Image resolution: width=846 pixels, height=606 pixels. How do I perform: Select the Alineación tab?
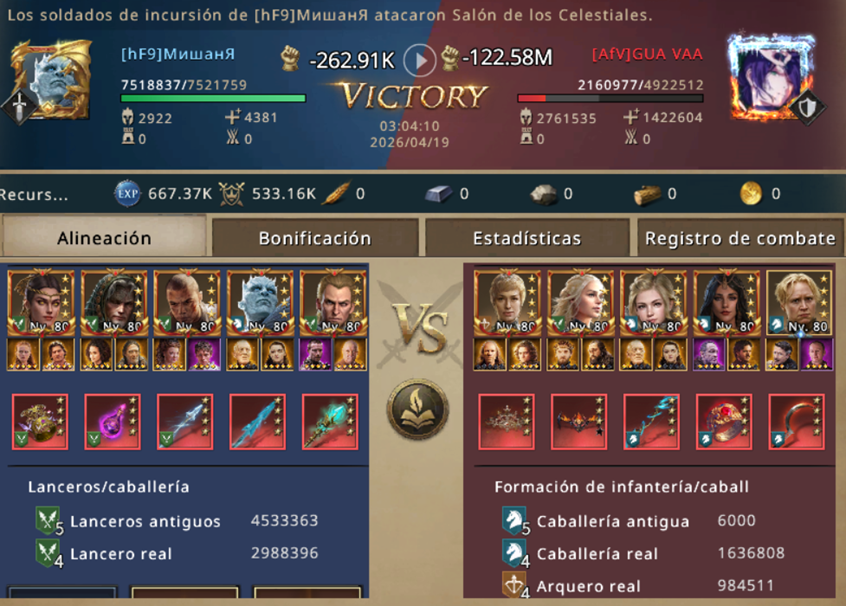click(104, 236)
